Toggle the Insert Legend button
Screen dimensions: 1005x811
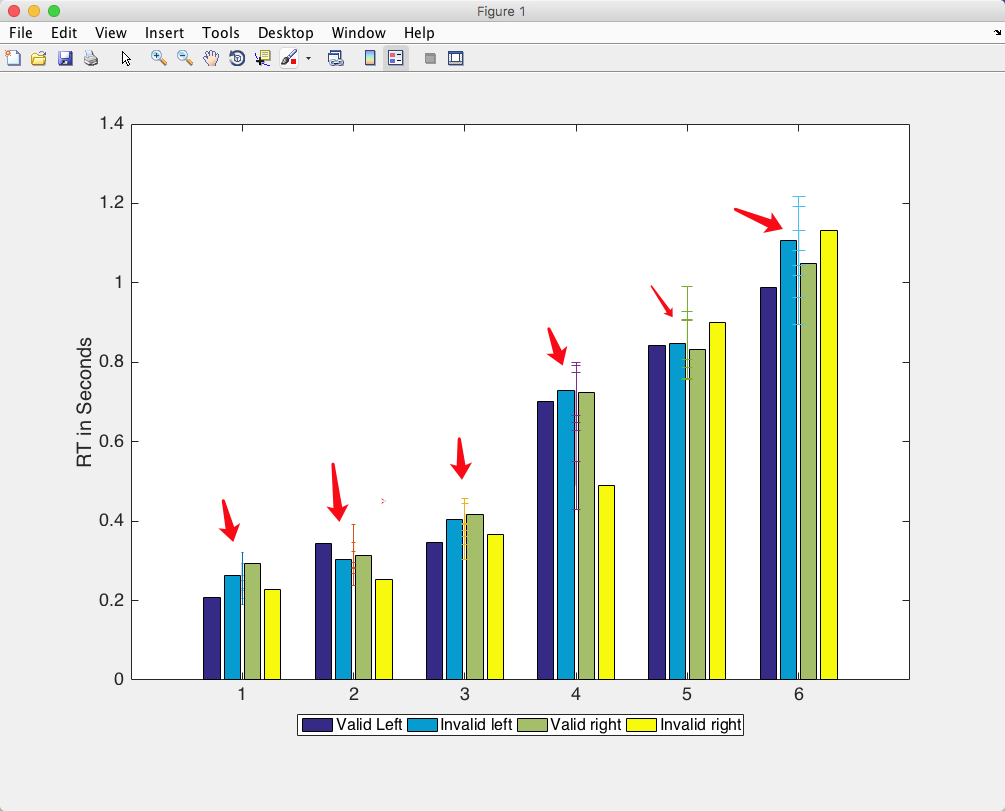point(396,58)
